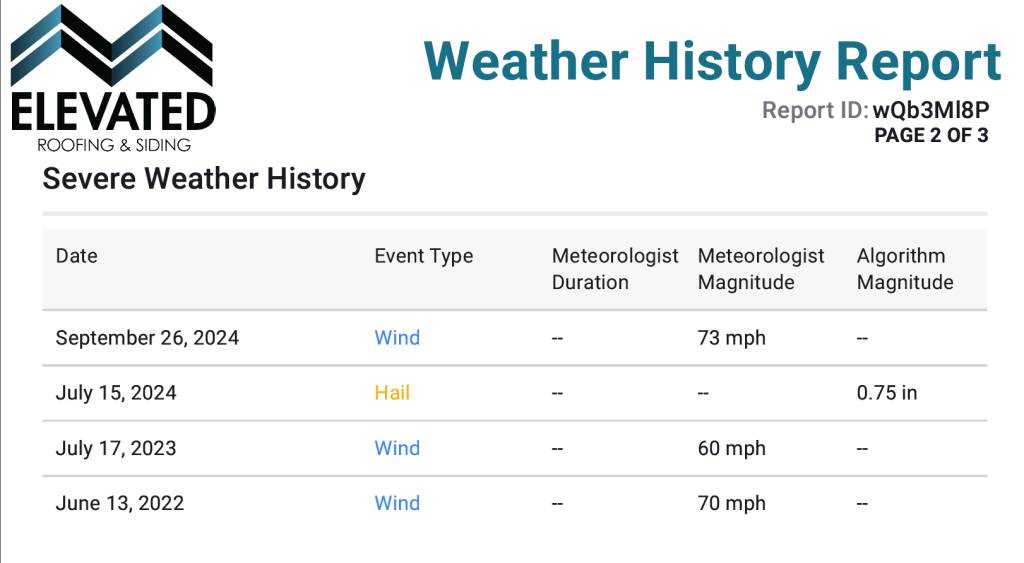Open the Hail event type link
The width and height of the screenshot is (1024, 563).
click(392, 393)
